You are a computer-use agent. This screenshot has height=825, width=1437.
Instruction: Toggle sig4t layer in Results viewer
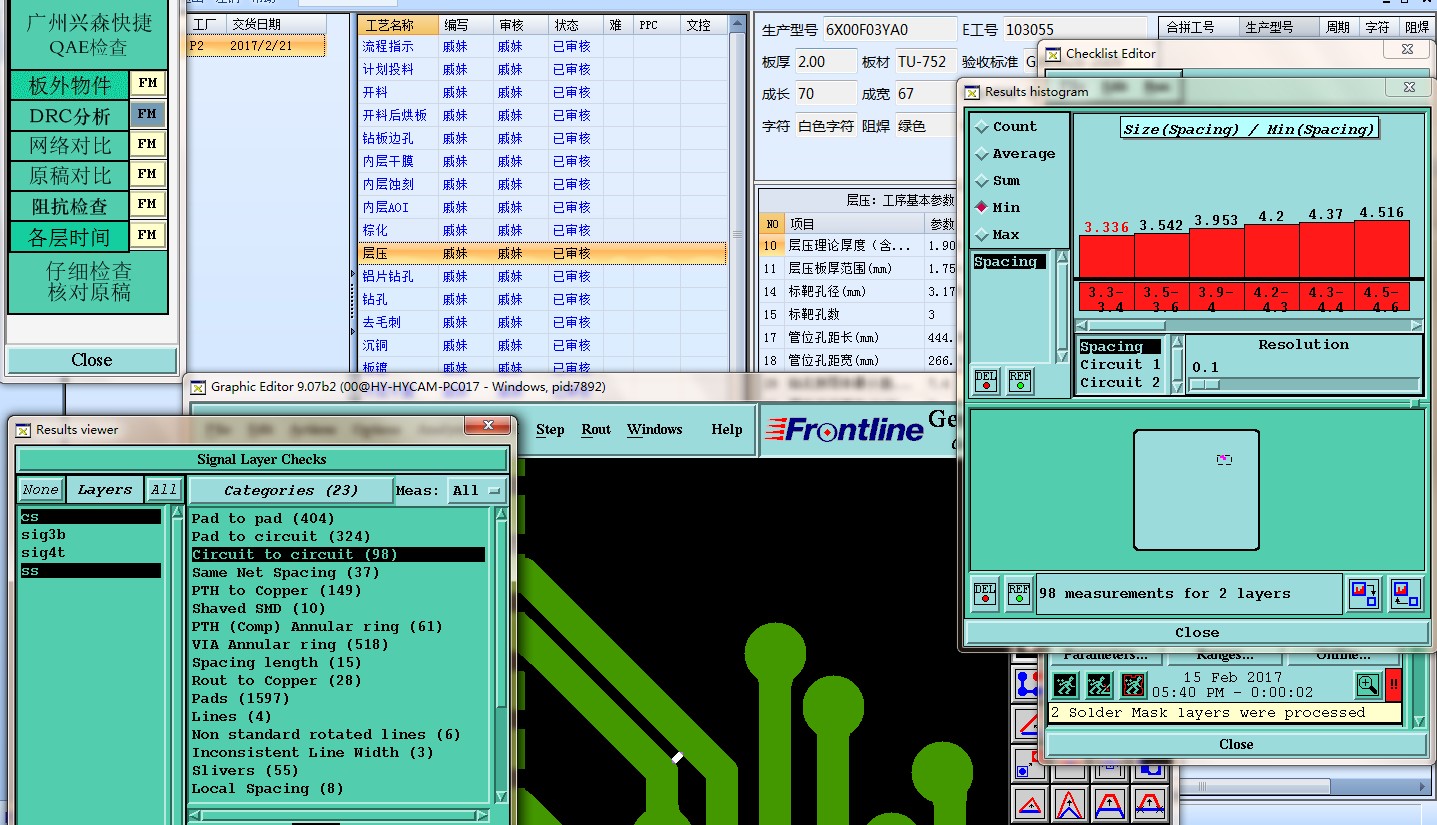[x=90, y=553]
